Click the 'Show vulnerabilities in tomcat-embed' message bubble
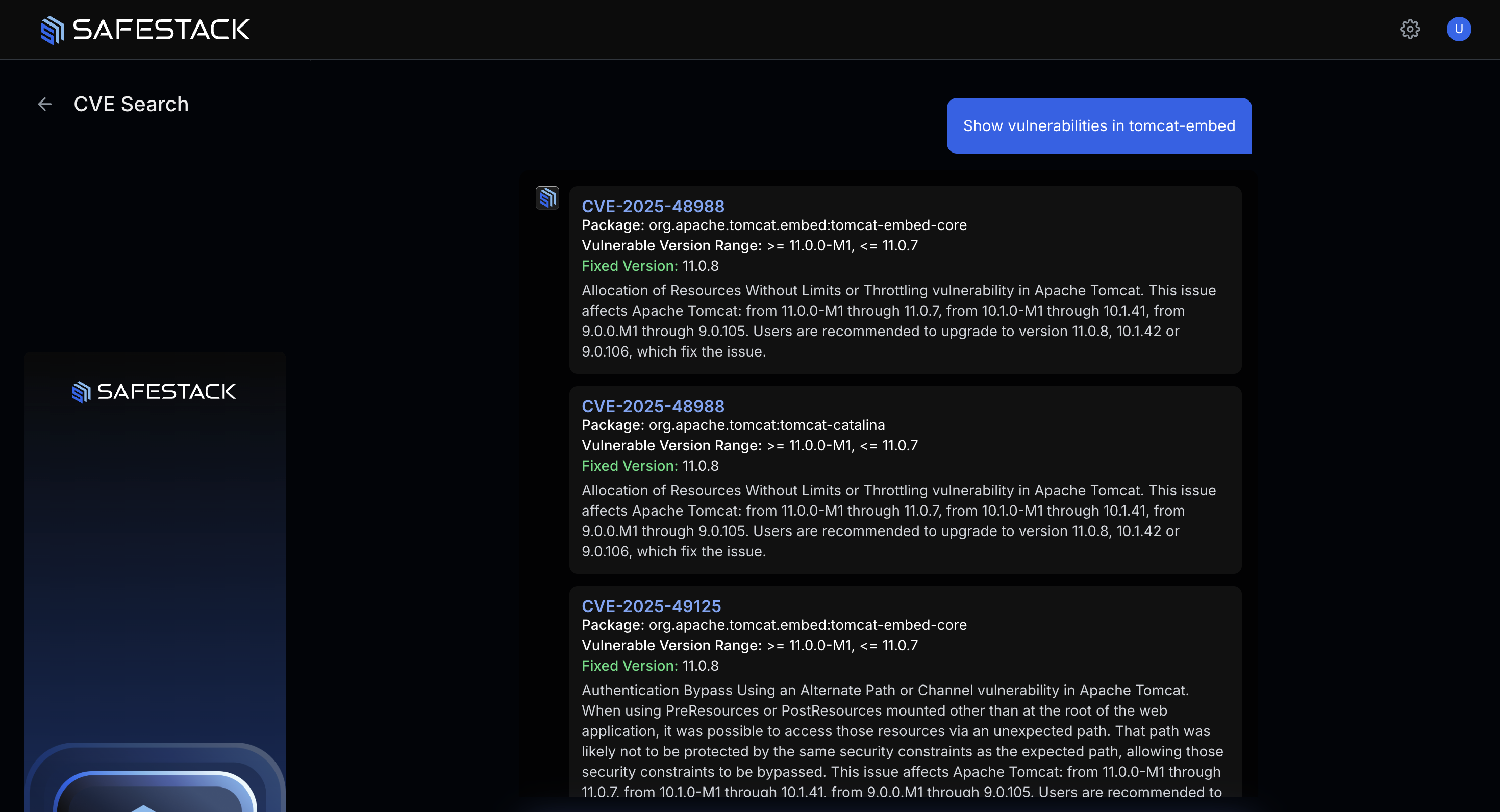Image resolution: width=1500 pixels, height=812 pixels. (x=1099, y=126)
